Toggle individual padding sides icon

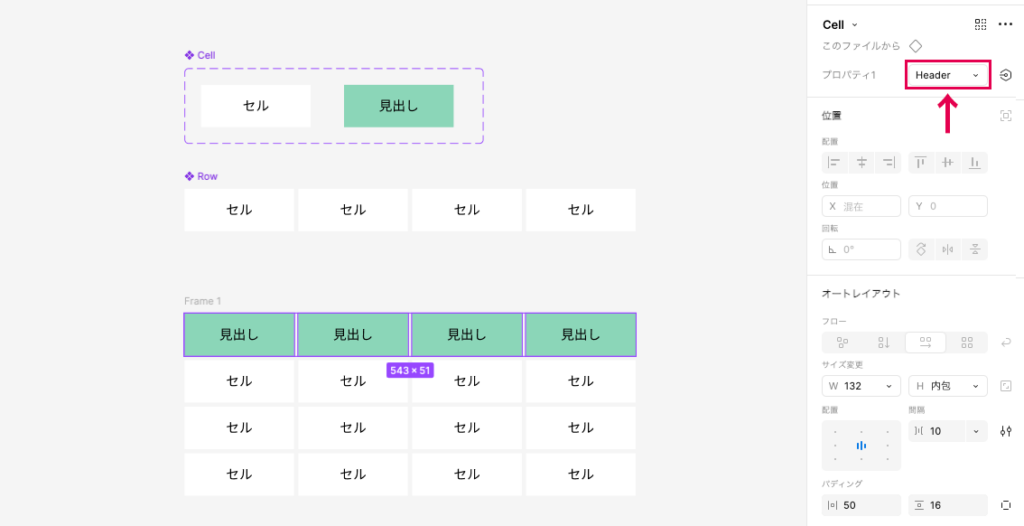(x=1006, y=505)
